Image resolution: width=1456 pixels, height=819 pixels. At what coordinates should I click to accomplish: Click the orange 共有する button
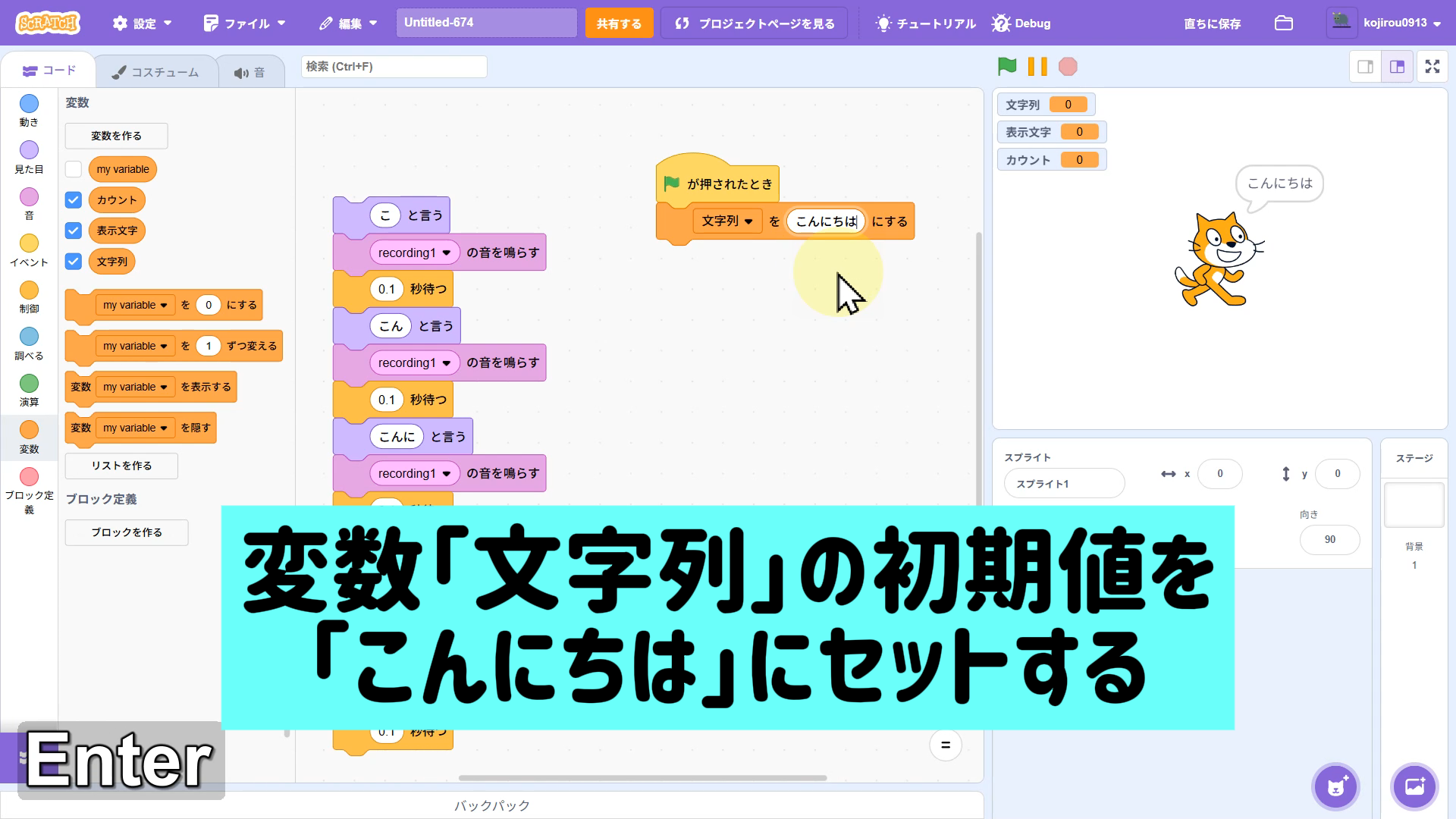click(619, 24)
